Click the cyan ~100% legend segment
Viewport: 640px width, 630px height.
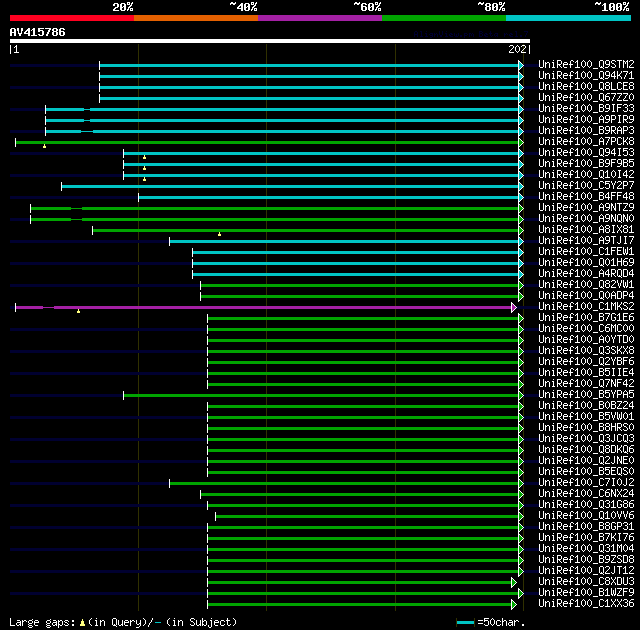click(x=568, y=18)
